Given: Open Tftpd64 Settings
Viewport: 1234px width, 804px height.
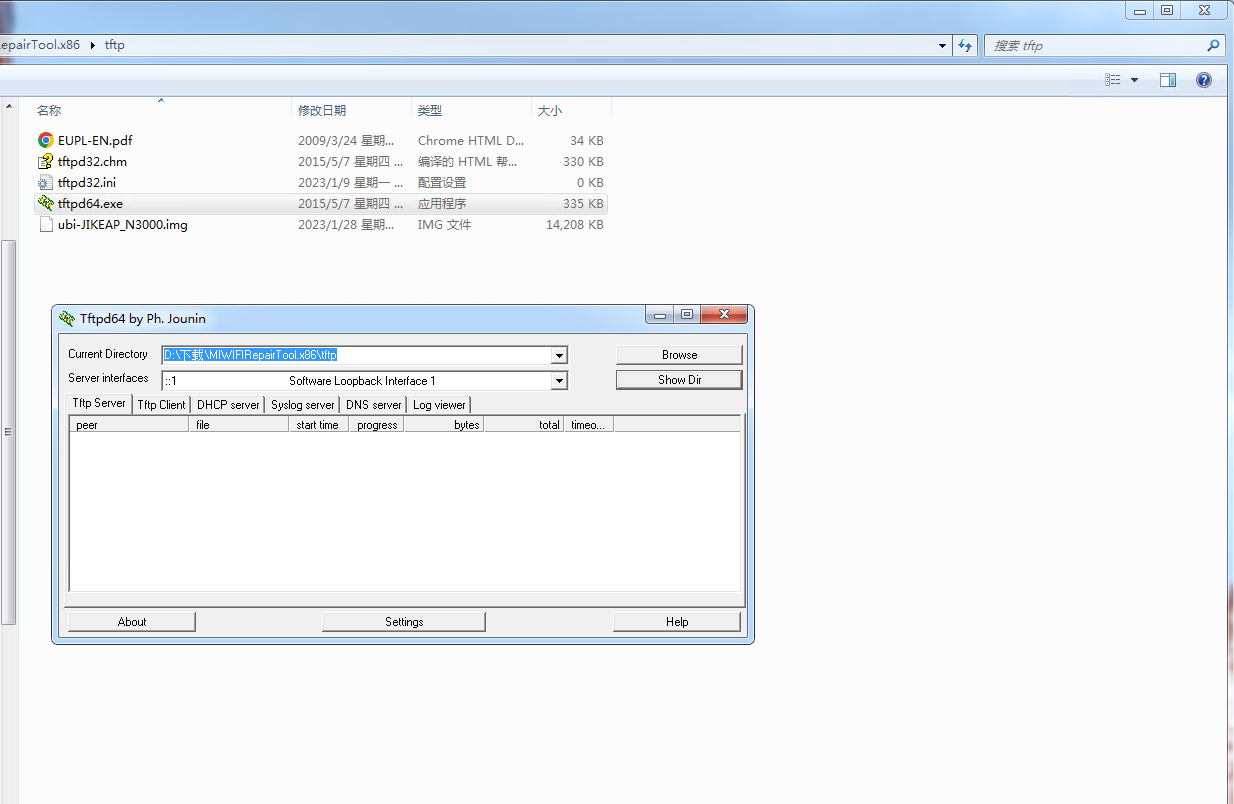Looking at the screenshot, I should point(403,621).
